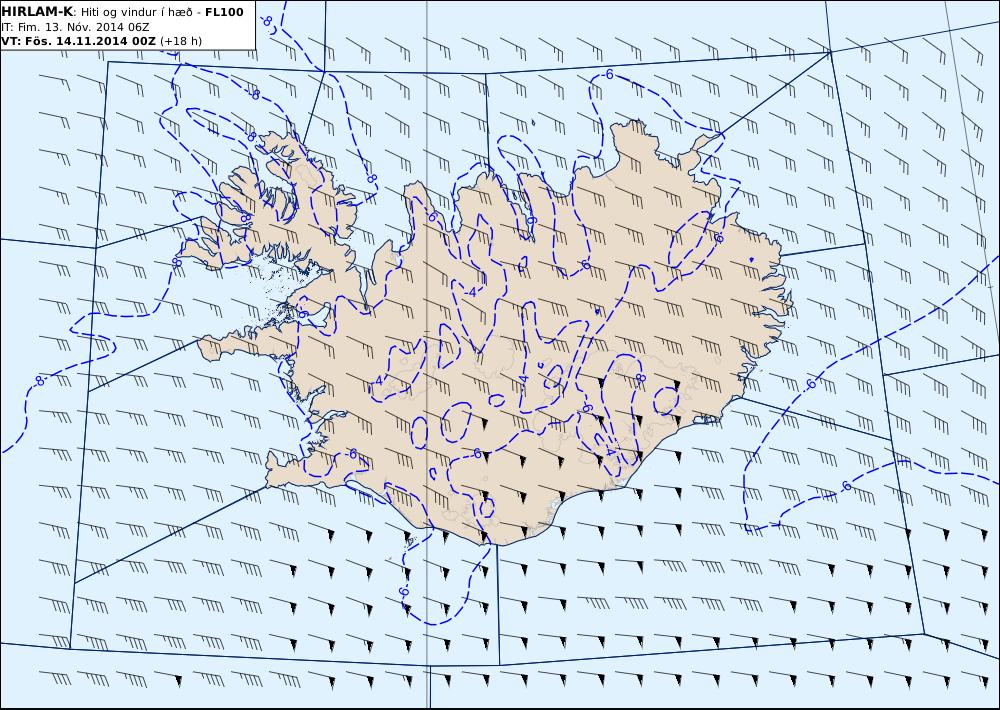
Task: Click the -6 isotherm label offshore south of Iceland
Action: tap(403, 591)
